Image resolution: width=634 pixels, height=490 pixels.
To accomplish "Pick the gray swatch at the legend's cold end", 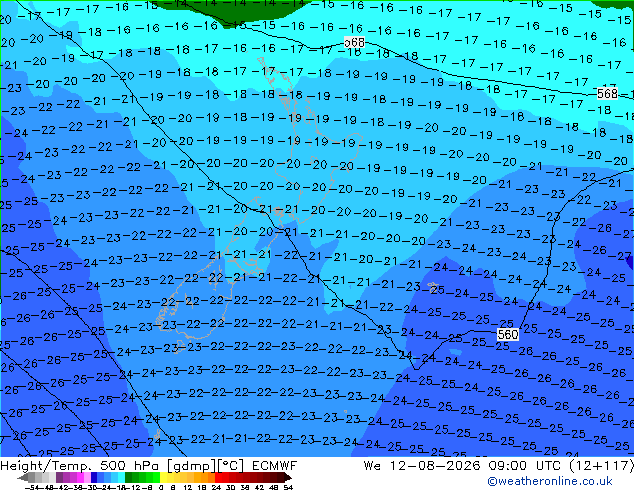I will coord(32,477).
